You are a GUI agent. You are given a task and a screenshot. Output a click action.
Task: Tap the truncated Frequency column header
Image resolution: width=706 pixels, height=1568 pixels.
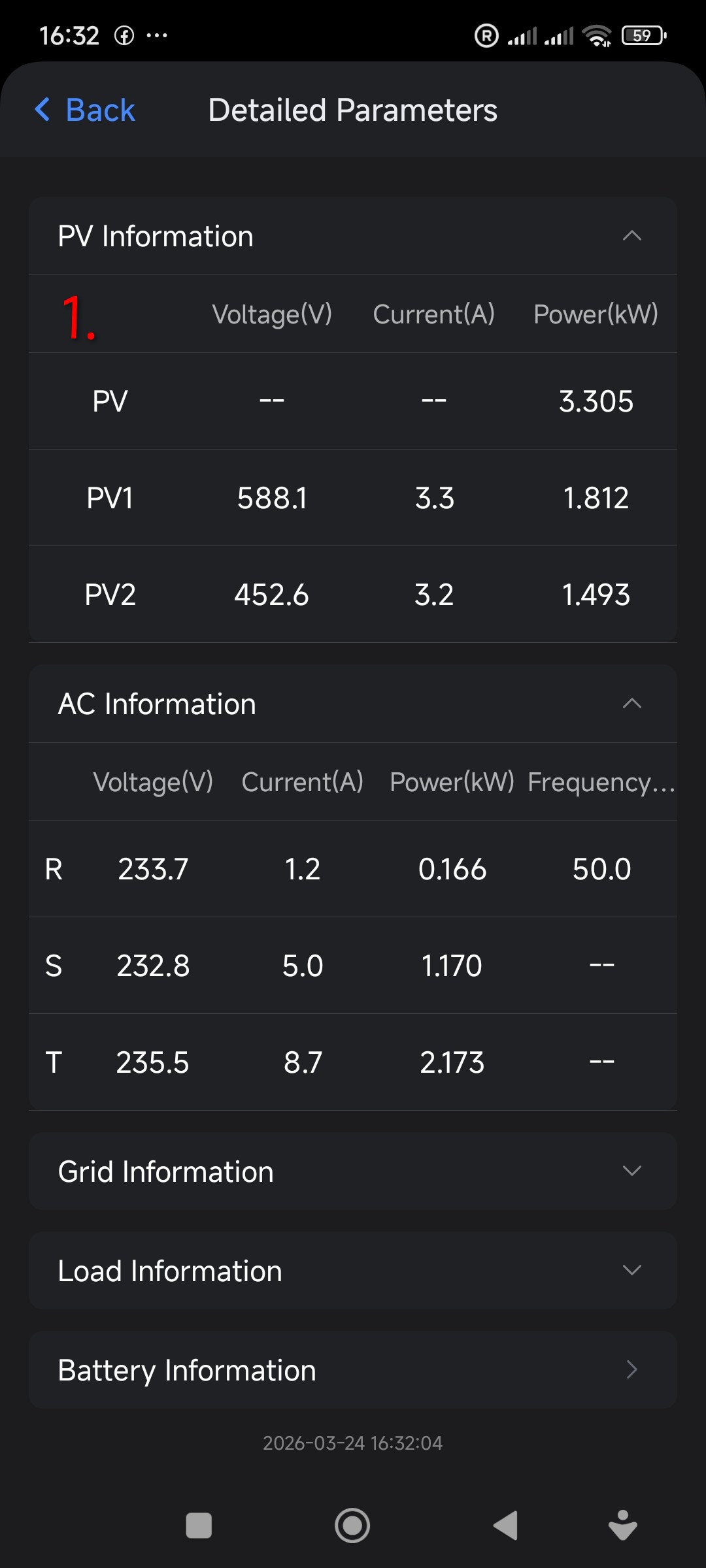tap(601, 782)
